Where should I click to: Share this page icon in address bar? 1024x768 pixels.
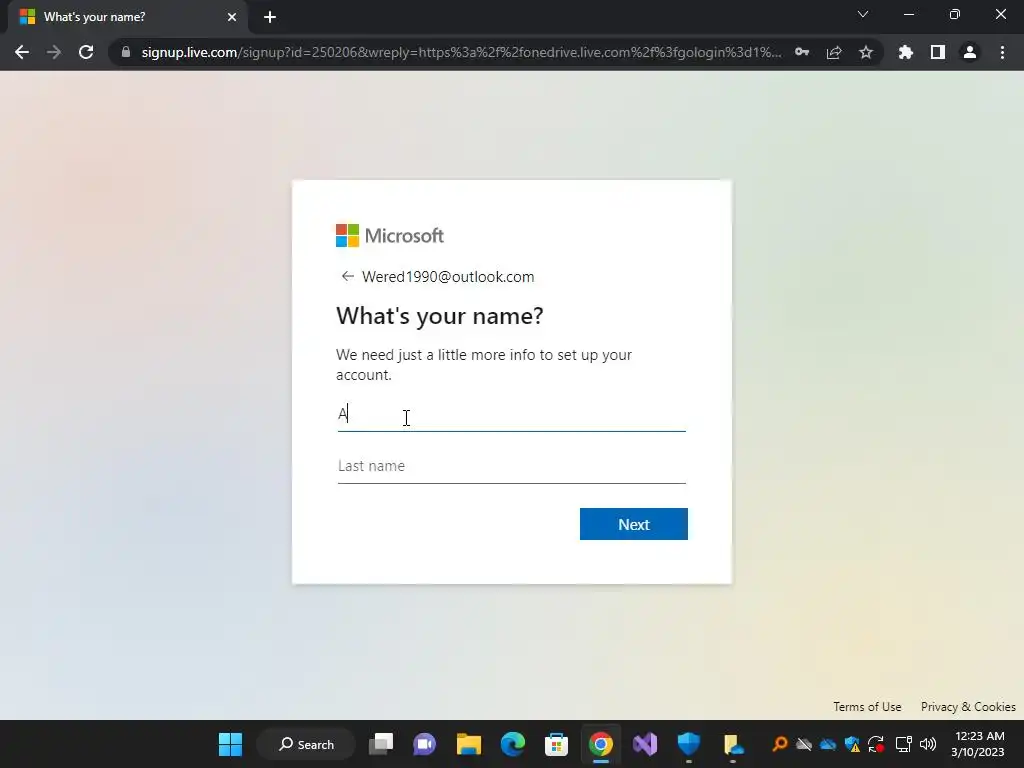tap(834, 52)
